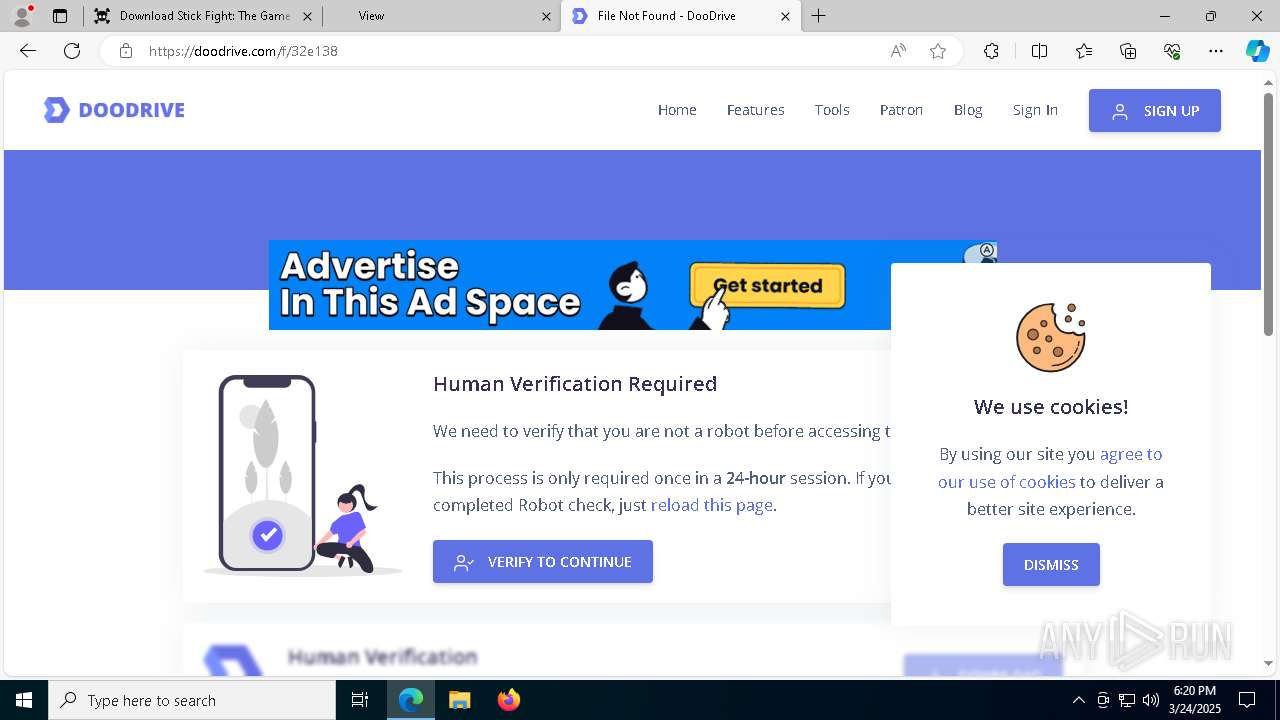The width and height of the screenshot is (1280, 720).
Task: Click the cookie image
Action: click(1051, 338)
